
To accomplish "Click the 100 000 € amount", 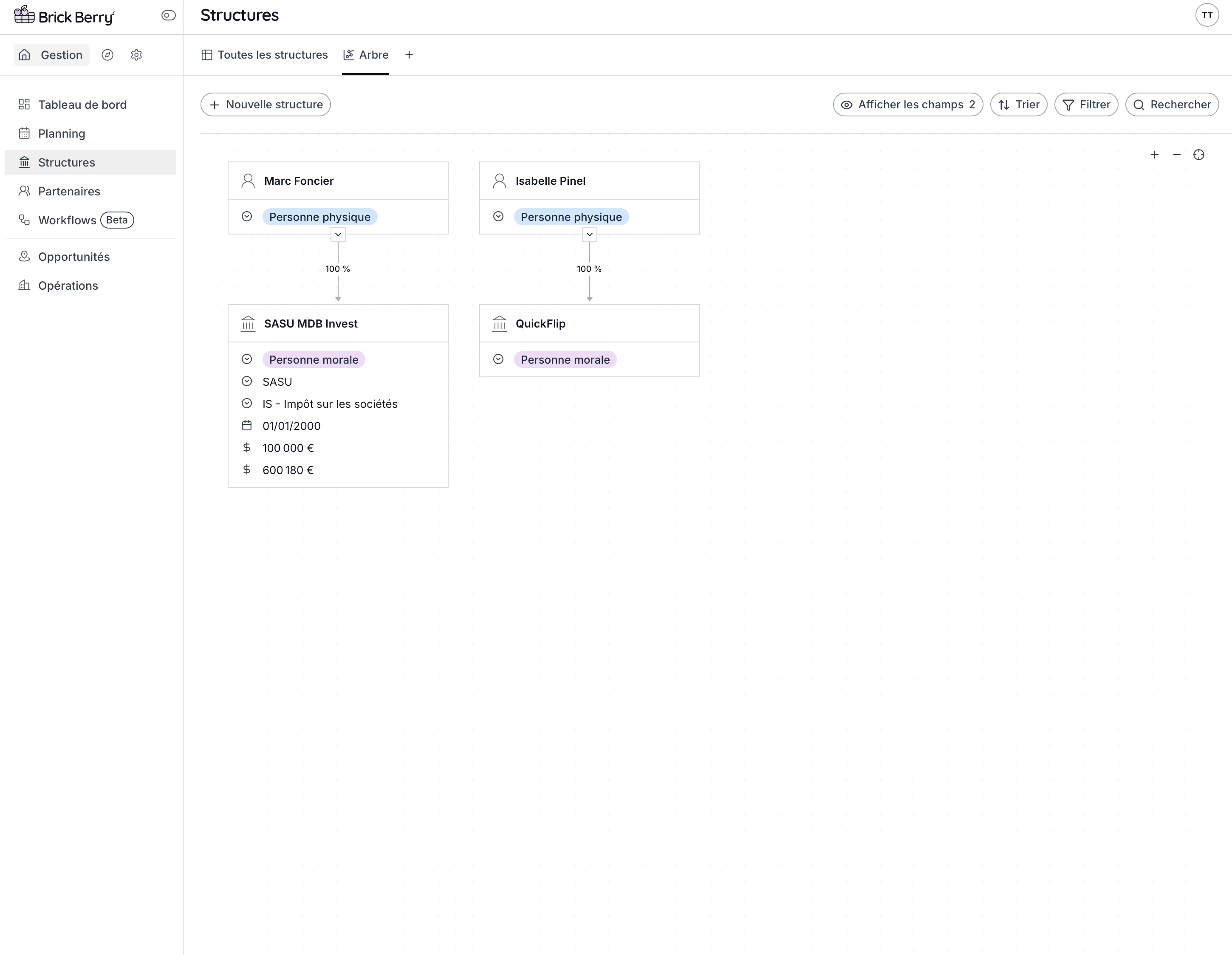I will click(x=288, y=448).
